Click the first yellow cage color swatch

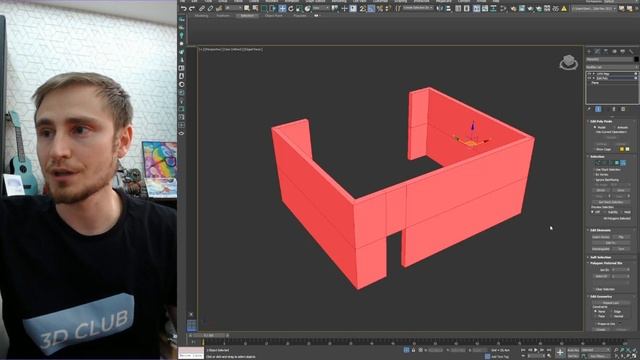point(622,149)
